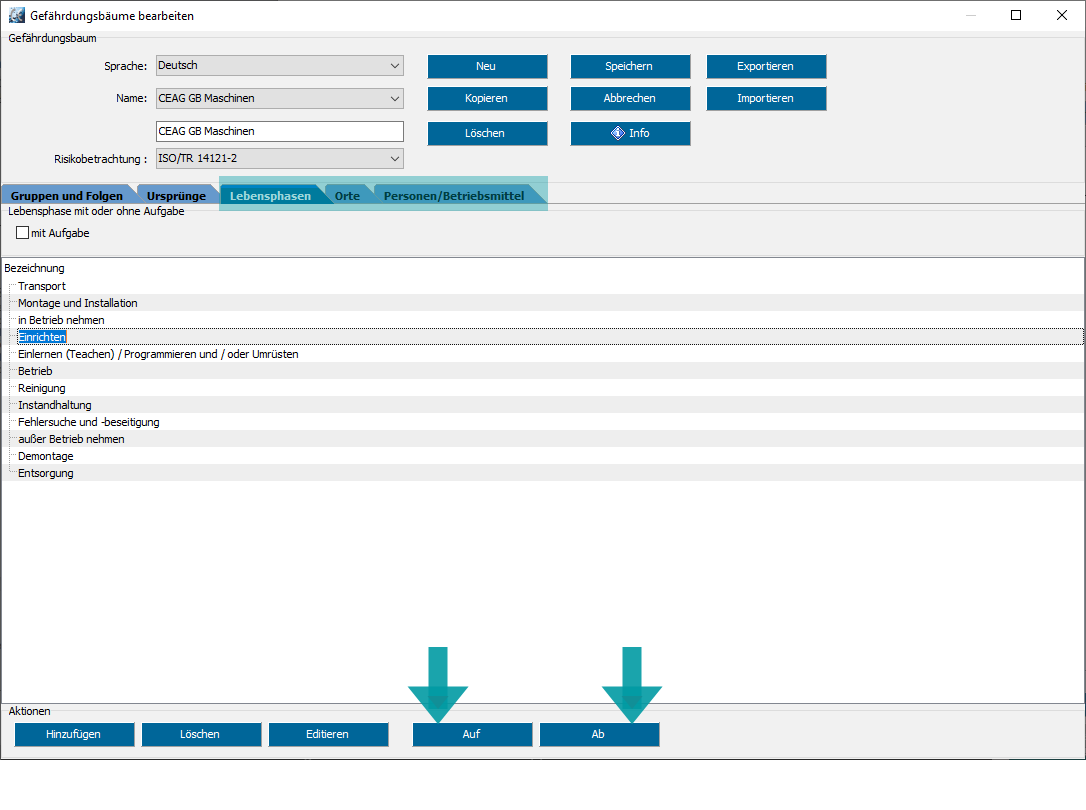Viewport: 1086px width, 810px height.
Task: Select the Instandhaltung tree entry
Action: 55,405
